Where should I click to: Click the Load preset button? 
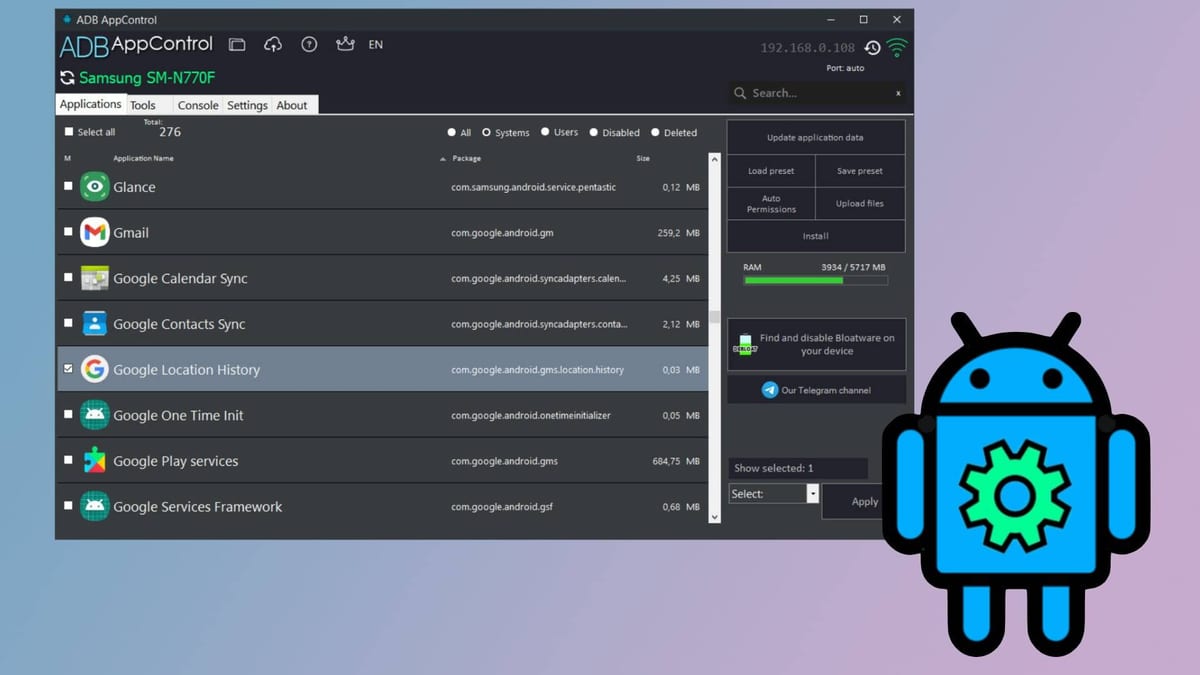click(771, 171)
